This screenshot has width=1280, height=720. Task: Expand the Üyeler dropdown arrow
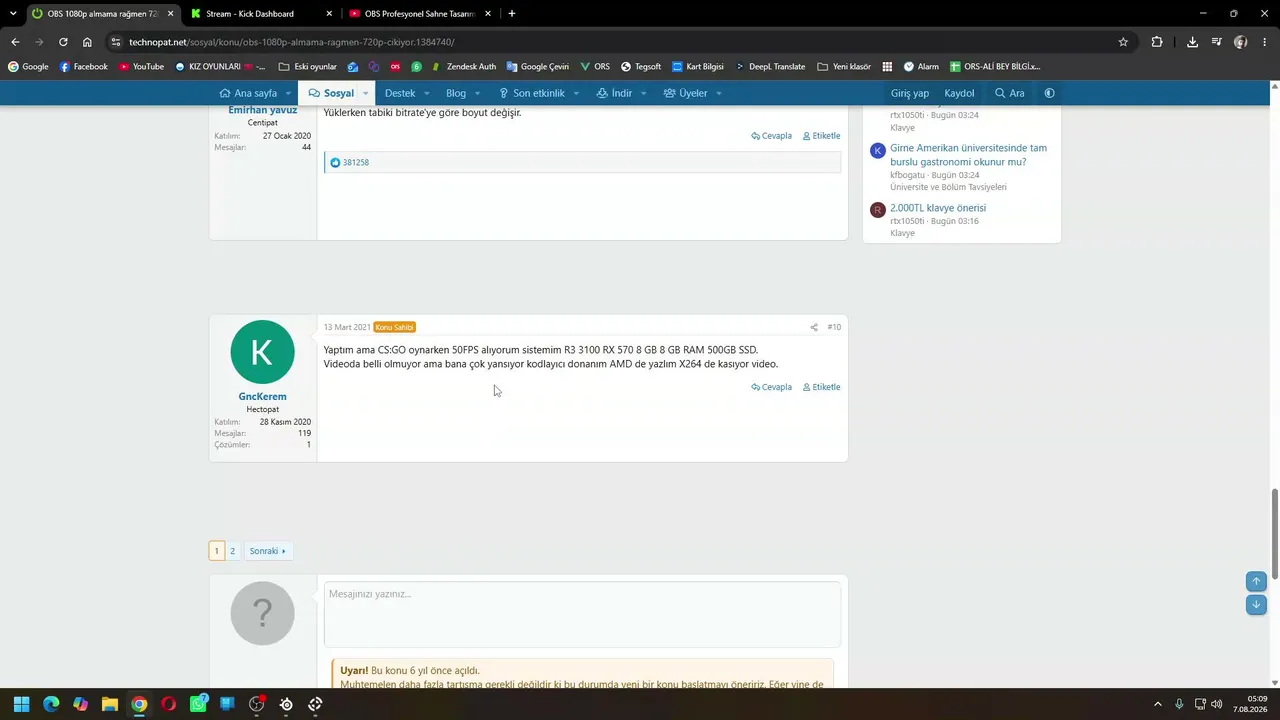(x=718, y=93)
